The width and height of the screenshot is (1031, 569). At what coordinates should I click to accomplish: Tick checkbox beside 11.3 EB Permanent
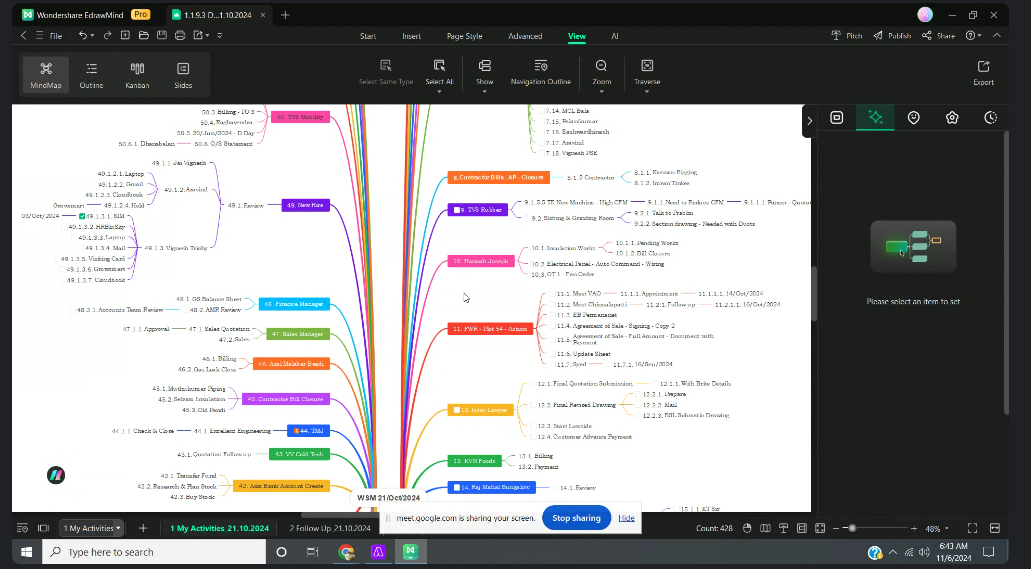pyautogui.click(x=552, y=315)
